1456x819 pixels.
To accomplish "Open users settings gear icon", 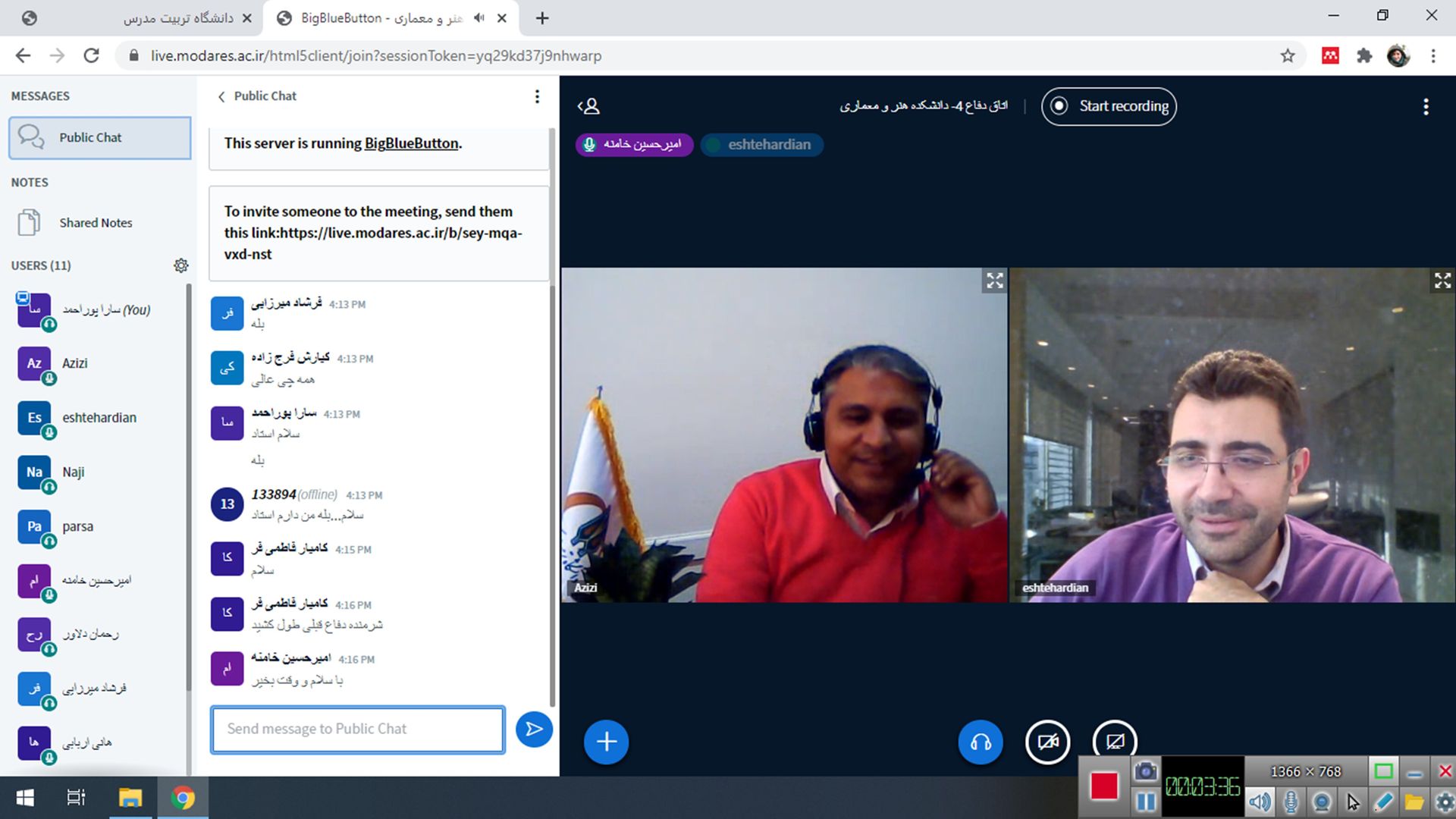I will (180, 265).
